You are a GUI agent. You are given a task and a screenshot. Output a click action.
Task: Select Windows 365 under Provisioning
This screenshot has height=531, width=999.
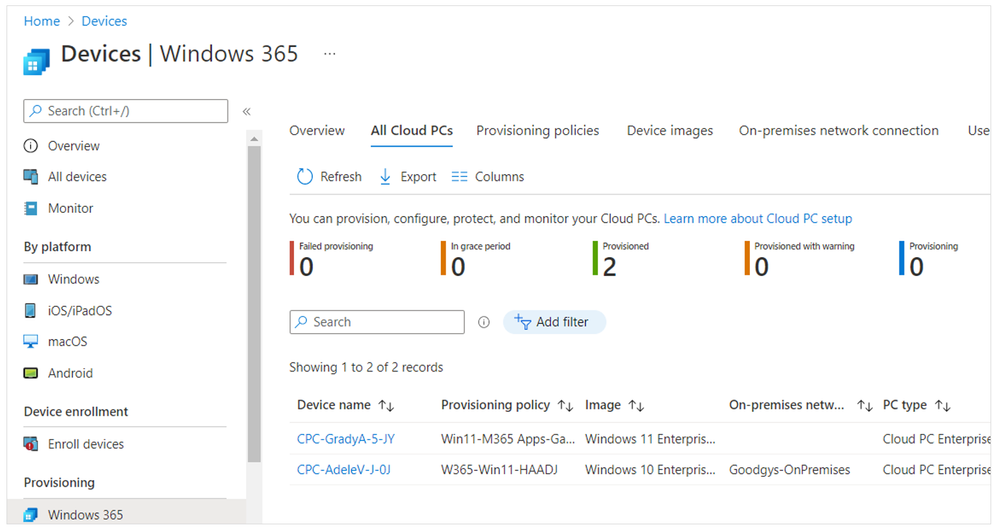click(x=85, y=514)
